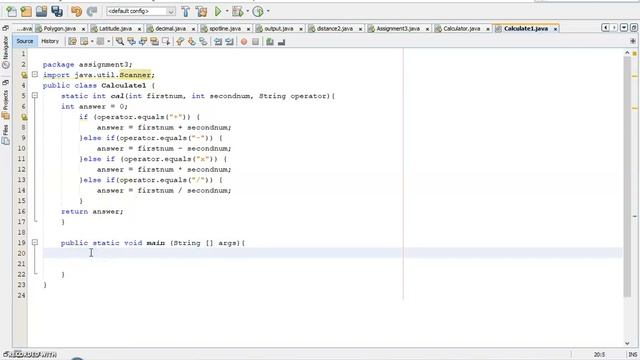Click Find Next Occurrence icon
640x360 pixels.
point(143,42)
